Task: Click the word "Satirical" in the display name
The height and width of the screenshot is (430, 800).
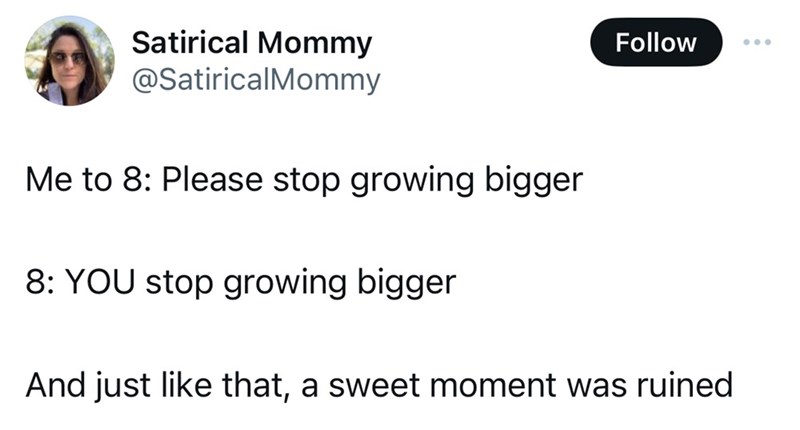Action: pyautogui.click(x=189, y=43)
